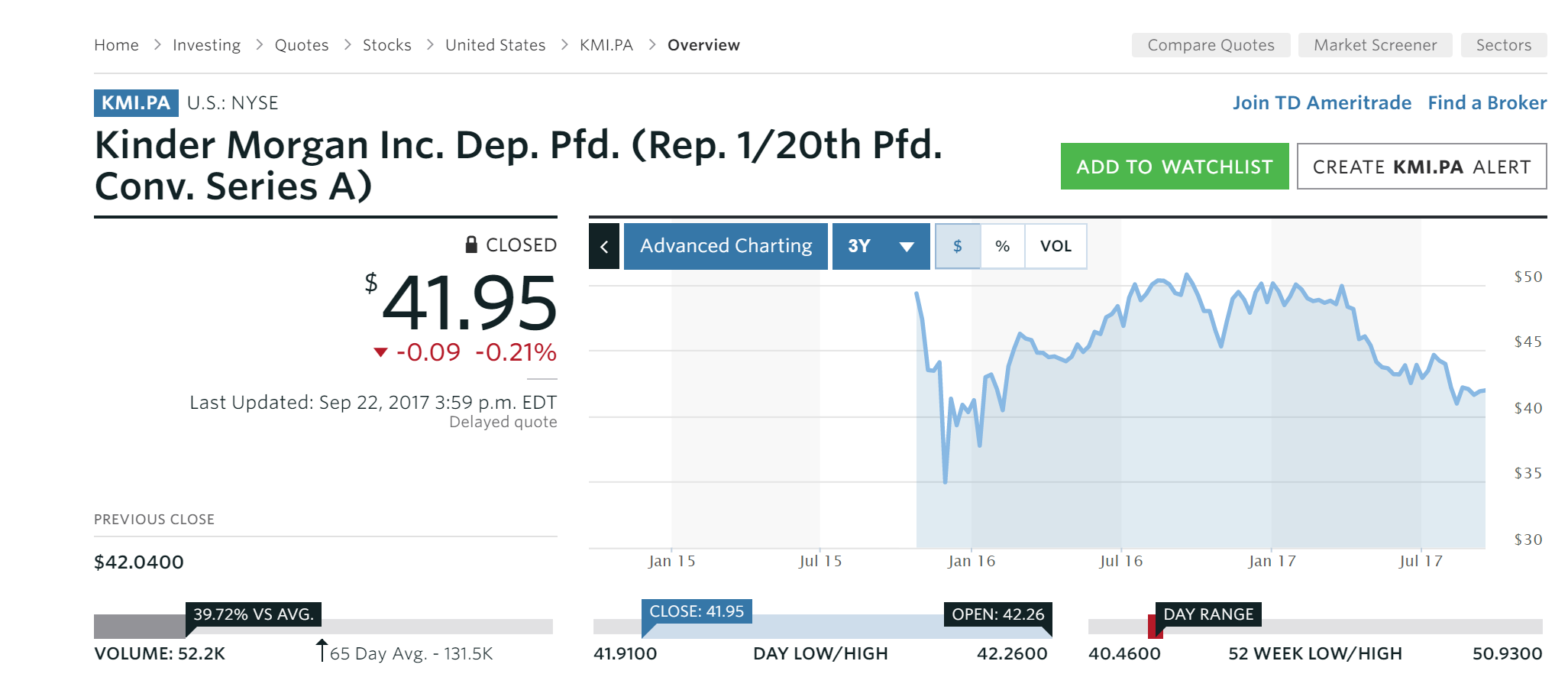This screenshot has width=1568, height=687.
Task: Collapse chart with left chevron button
Action: point(604,246)
